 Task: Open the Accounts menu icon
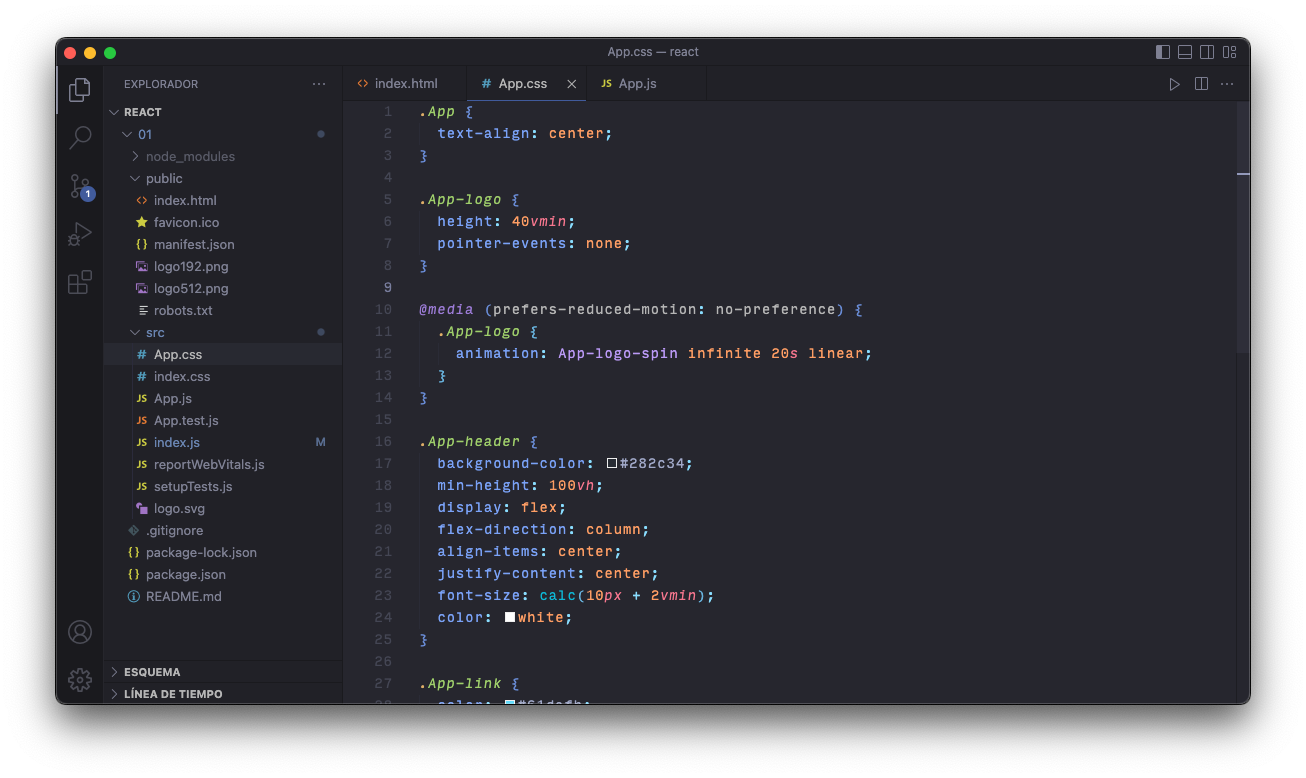click(80, 632)
